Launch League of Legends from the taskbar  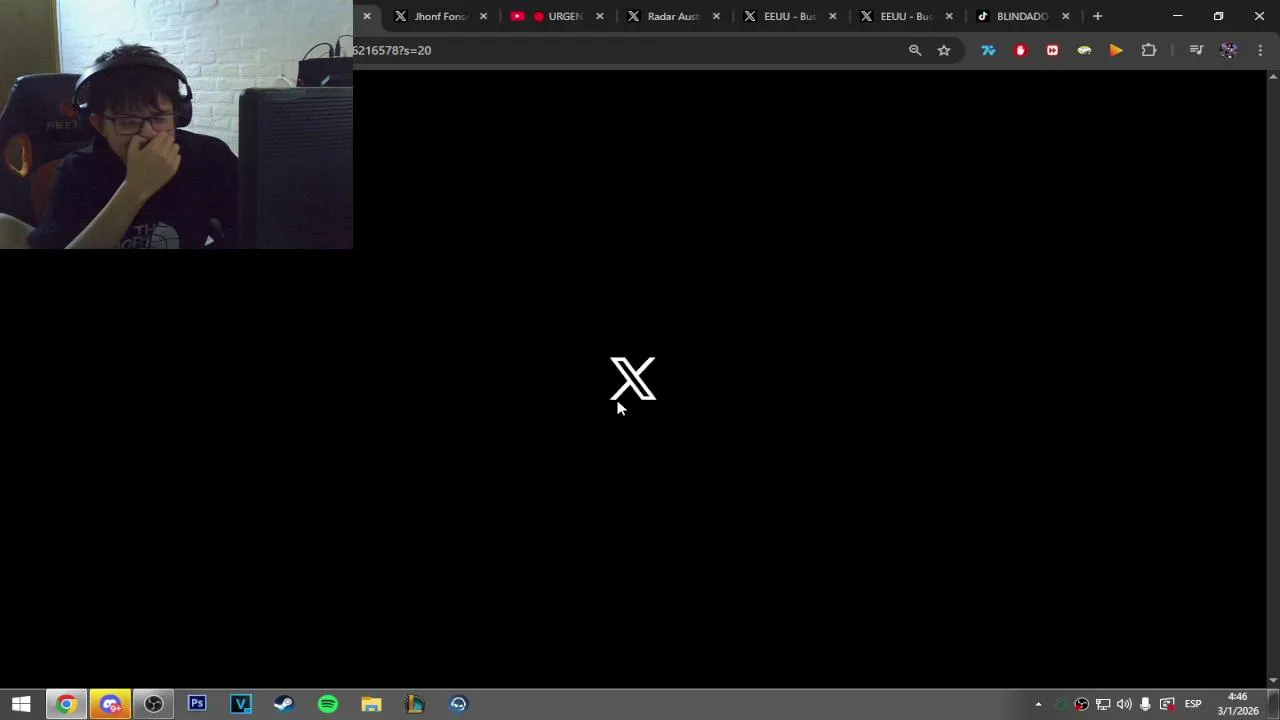click(415, 704)
